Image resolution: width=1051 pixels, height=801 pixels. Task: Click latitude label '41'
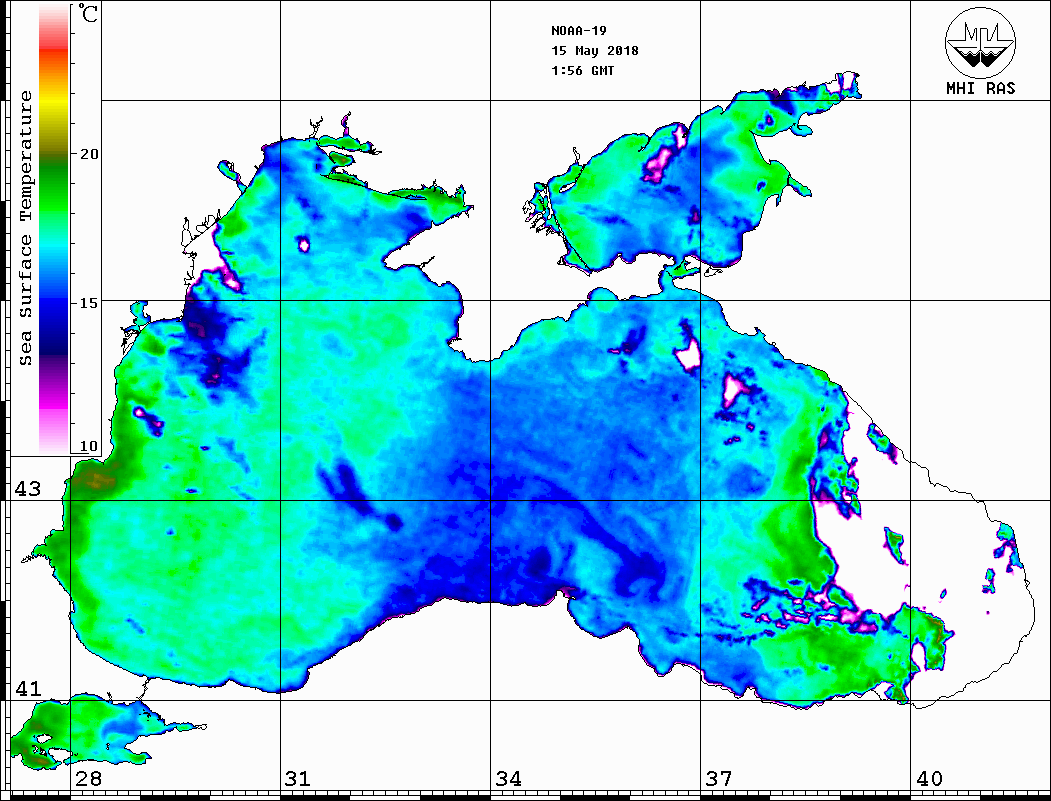click(27, 688)
